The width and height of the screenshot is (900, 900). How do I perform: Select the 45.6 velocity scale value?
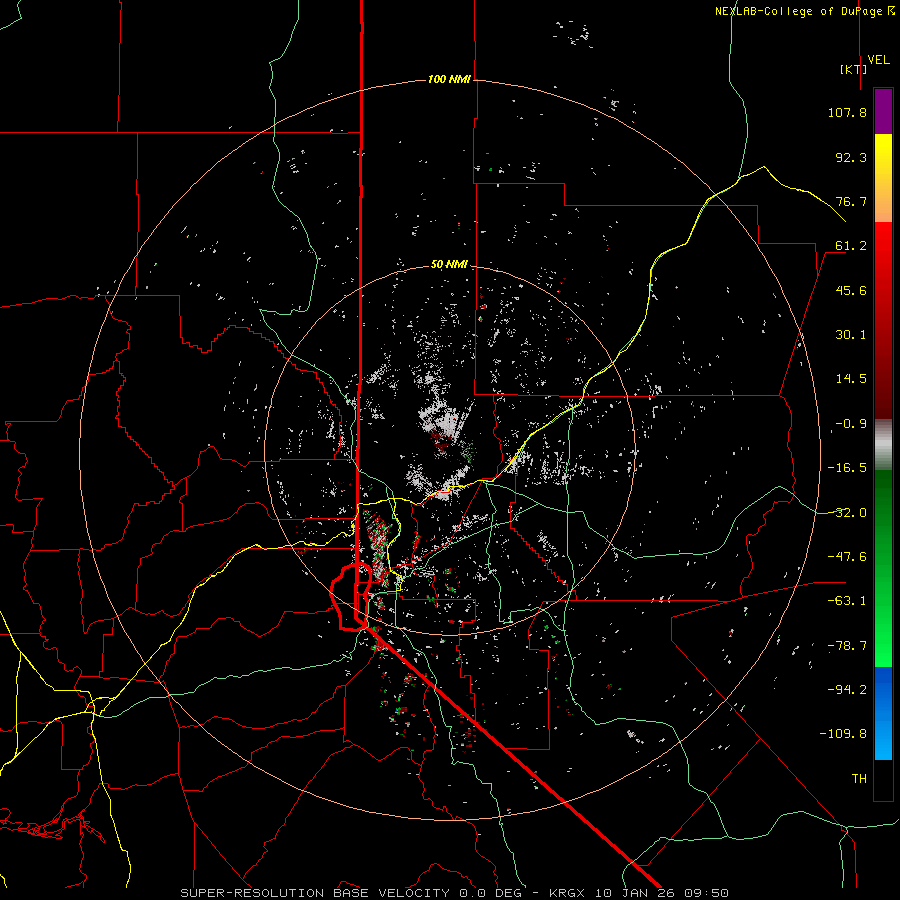851,290
